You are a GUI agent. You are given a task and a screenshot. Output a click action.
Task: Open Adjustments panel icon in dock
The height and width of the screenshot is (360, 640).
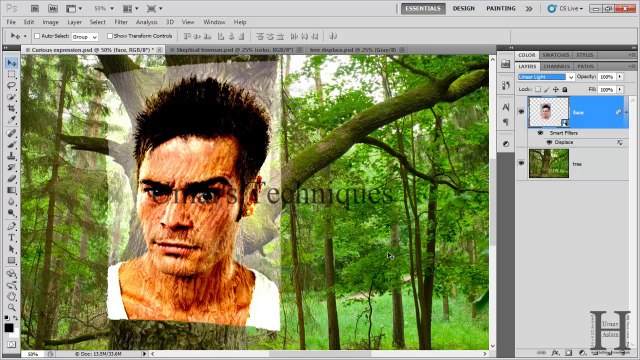click(x=506, y=144)
